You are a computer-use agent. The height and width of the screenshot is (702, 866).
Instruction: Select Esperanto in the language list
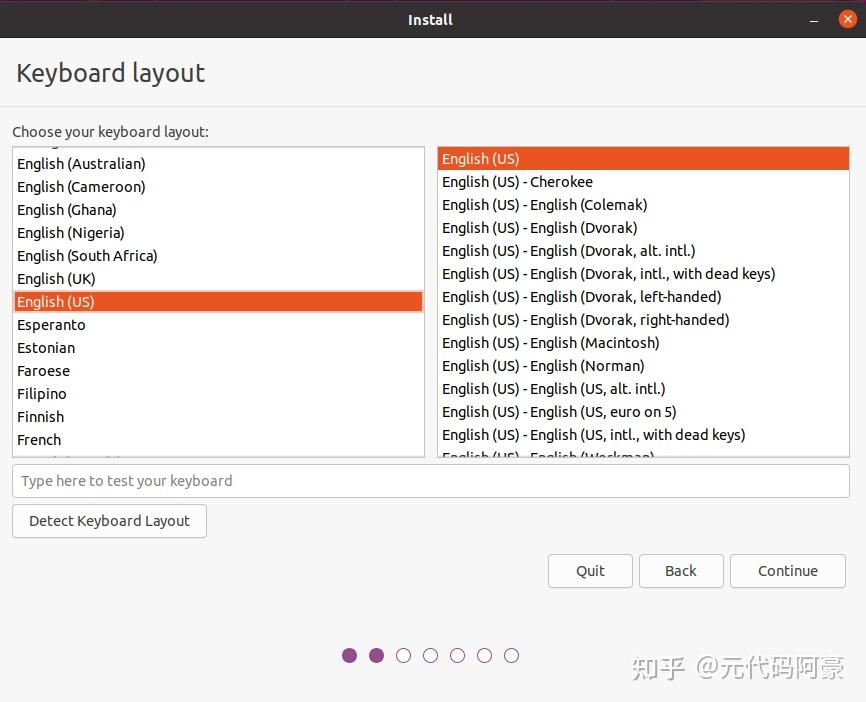click(50, 324)
